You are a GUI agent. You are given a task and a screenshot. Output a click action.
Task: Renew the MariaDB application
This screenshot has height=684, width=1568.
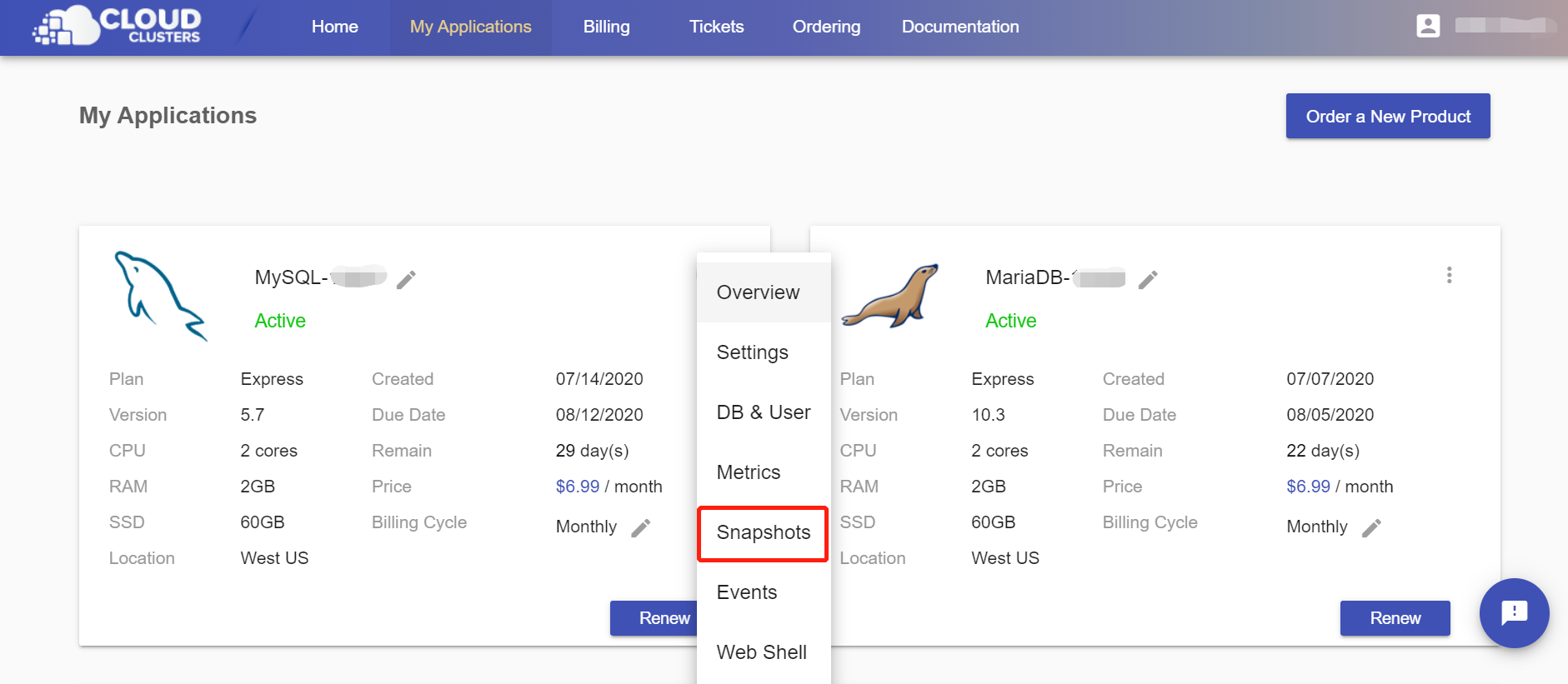pyautogui.click(x=1395, y=618)
